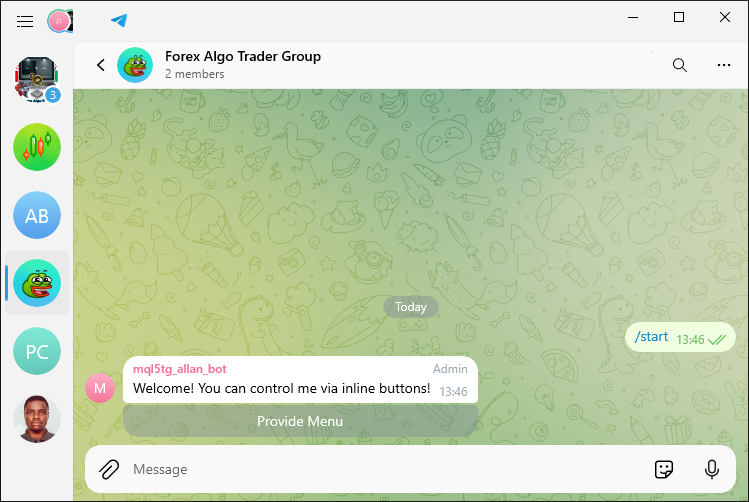Open the account avatar at top left
Screen dimensions: 749x502
pyautogui.click(x=60, y=21)
